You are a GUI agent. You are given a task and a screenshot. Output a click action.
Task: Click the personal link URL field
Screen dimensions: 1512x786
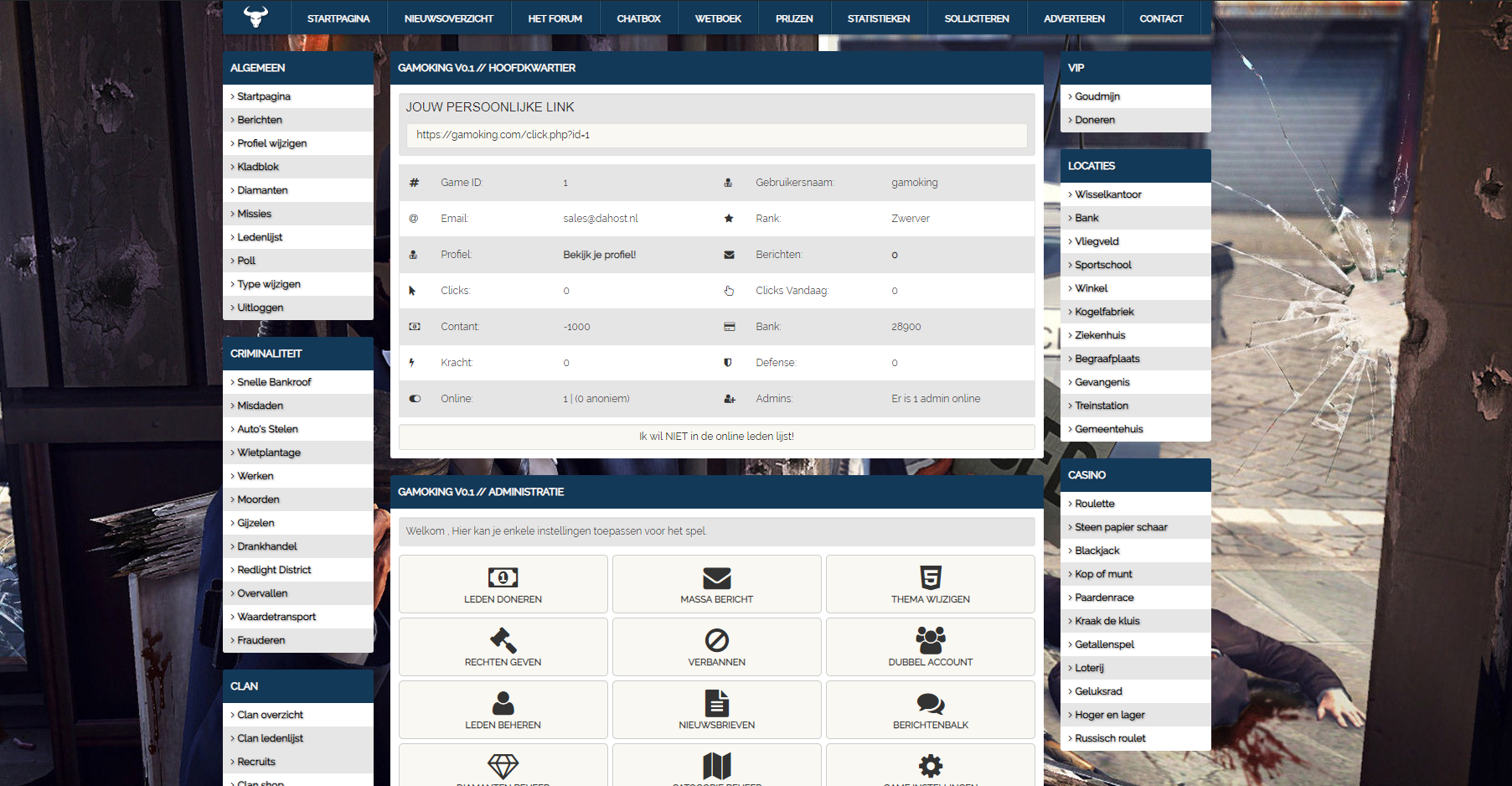pos(716,135)
